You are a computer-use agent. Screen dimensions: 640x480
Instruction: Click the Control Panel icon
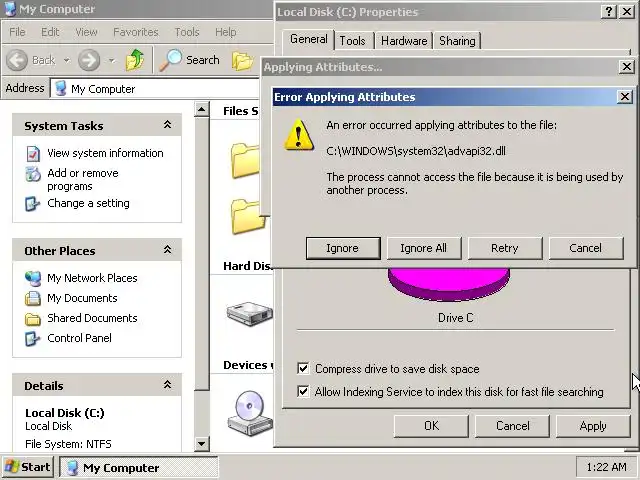tap(33, 338)
